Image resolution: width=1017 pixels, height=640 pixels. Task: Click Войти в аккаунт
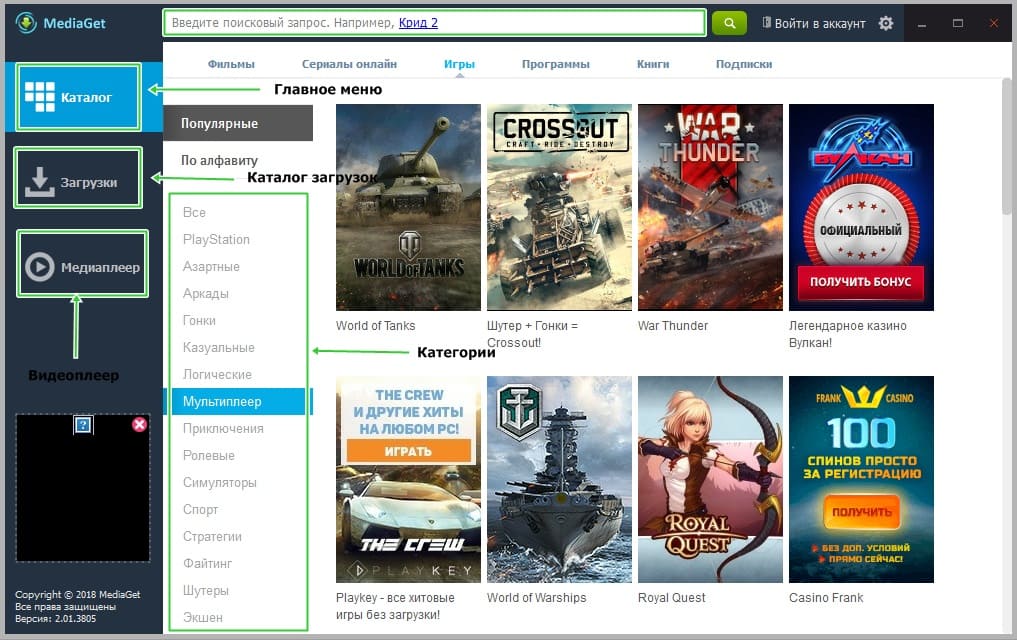tap(820, 23)
